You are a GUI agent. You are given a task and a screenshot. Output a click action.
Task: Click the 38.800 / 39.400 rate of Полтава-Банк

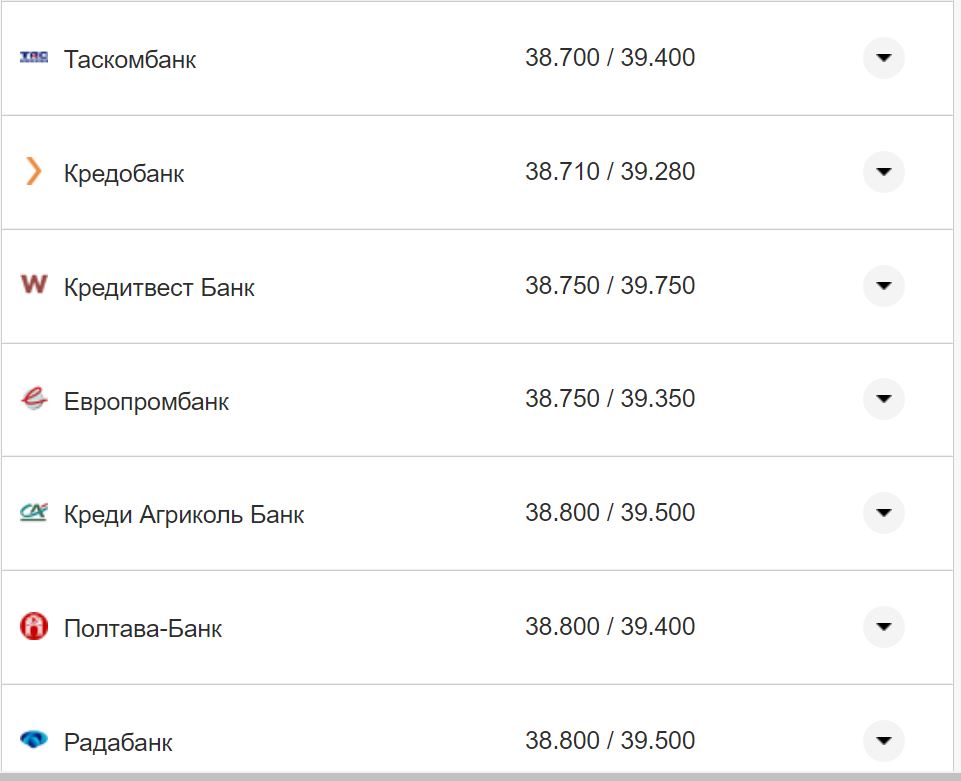point(611,626)
